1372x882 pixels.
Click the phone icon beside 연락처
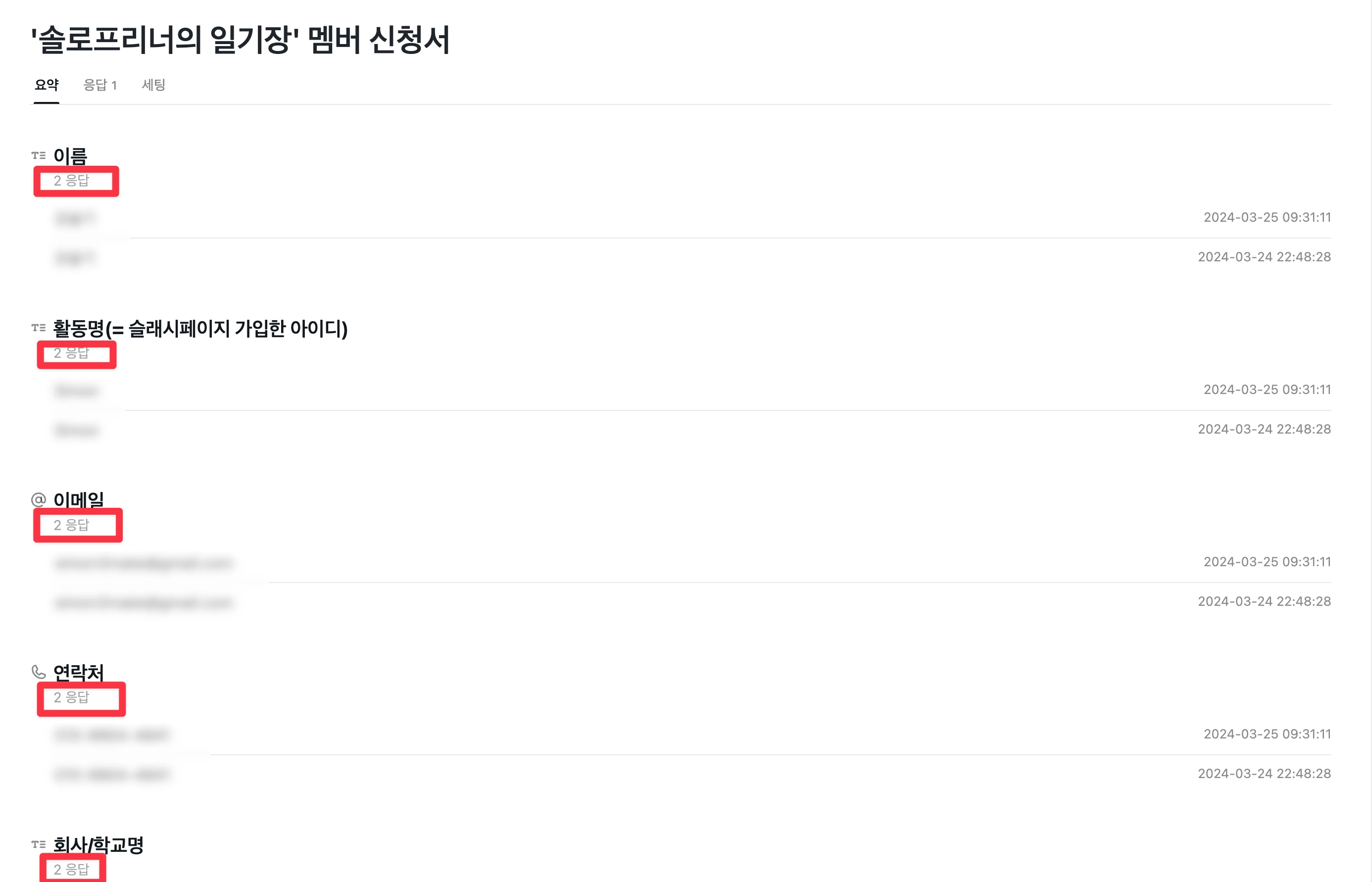(x=39, y=671)
